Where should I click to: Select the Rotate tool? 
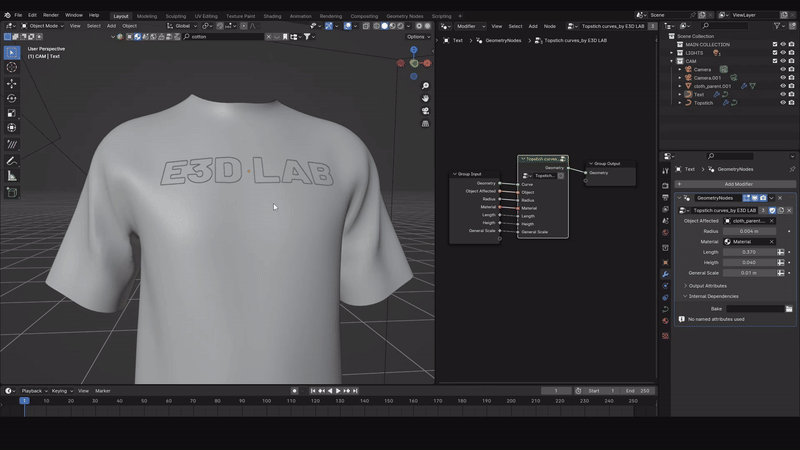click(12, 98)
